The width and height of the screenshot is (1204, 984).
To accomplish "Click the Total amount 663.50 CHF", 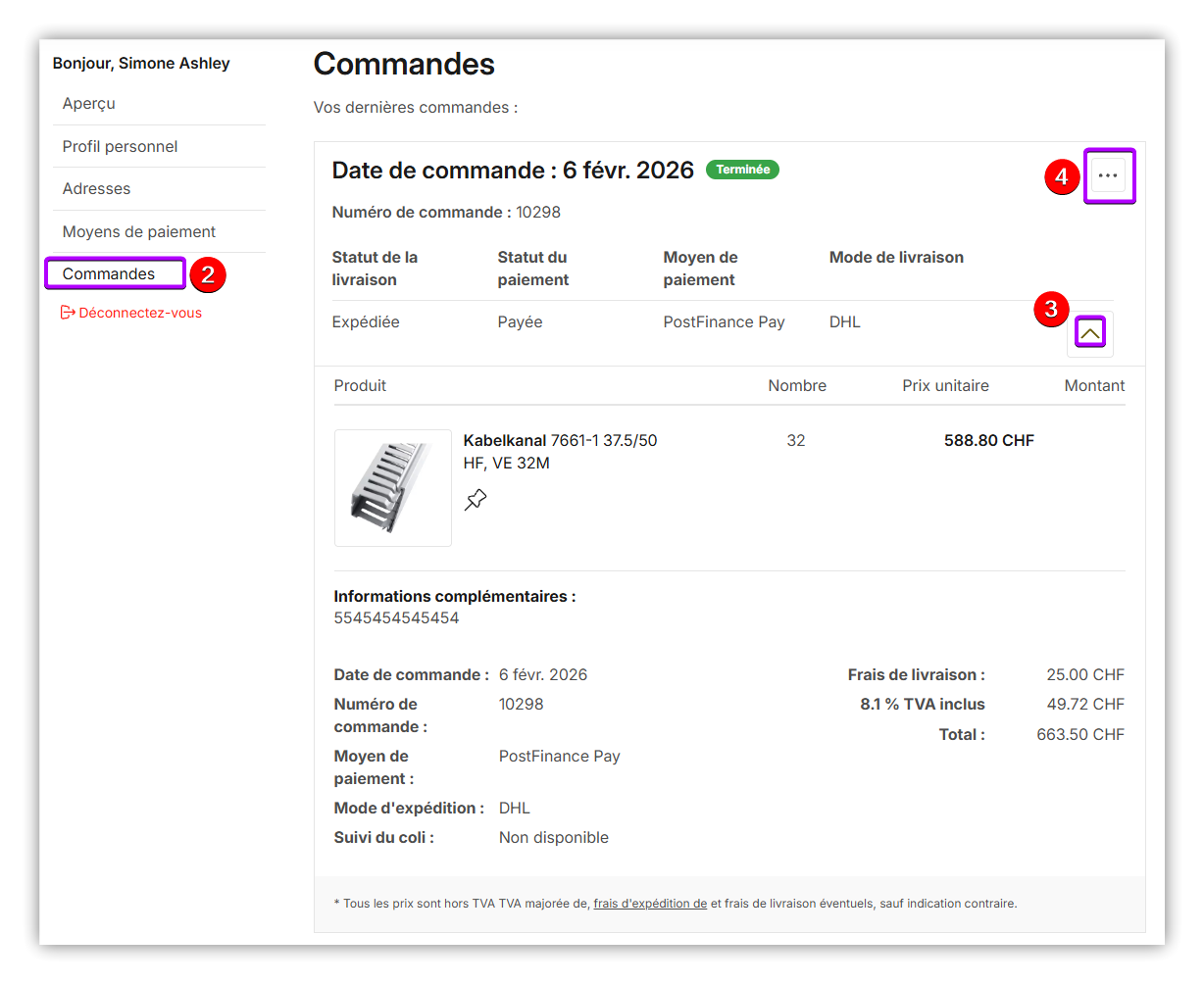I will pos(1079,735).
